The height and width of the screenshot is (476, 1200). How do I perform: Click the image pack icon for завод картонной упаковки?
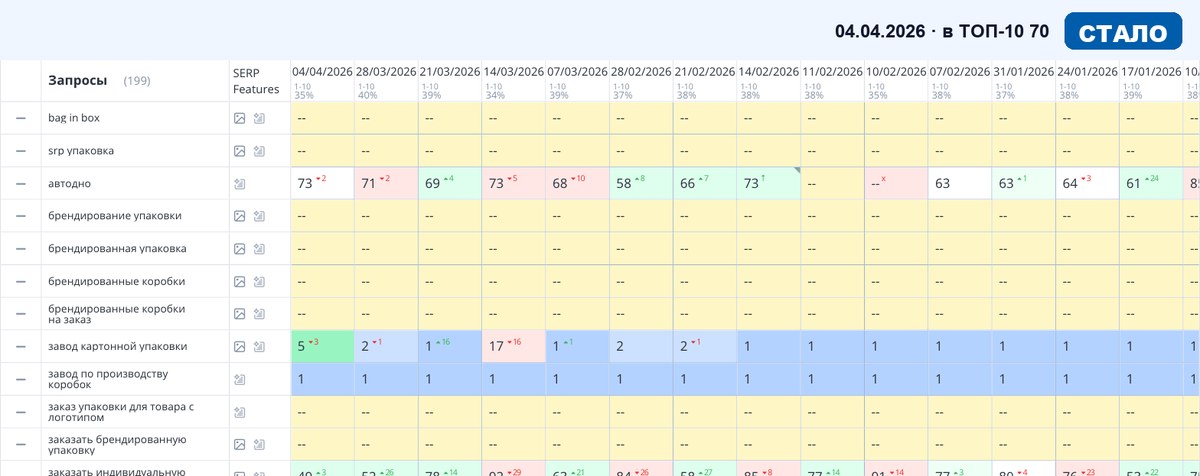tap(239, 347)
